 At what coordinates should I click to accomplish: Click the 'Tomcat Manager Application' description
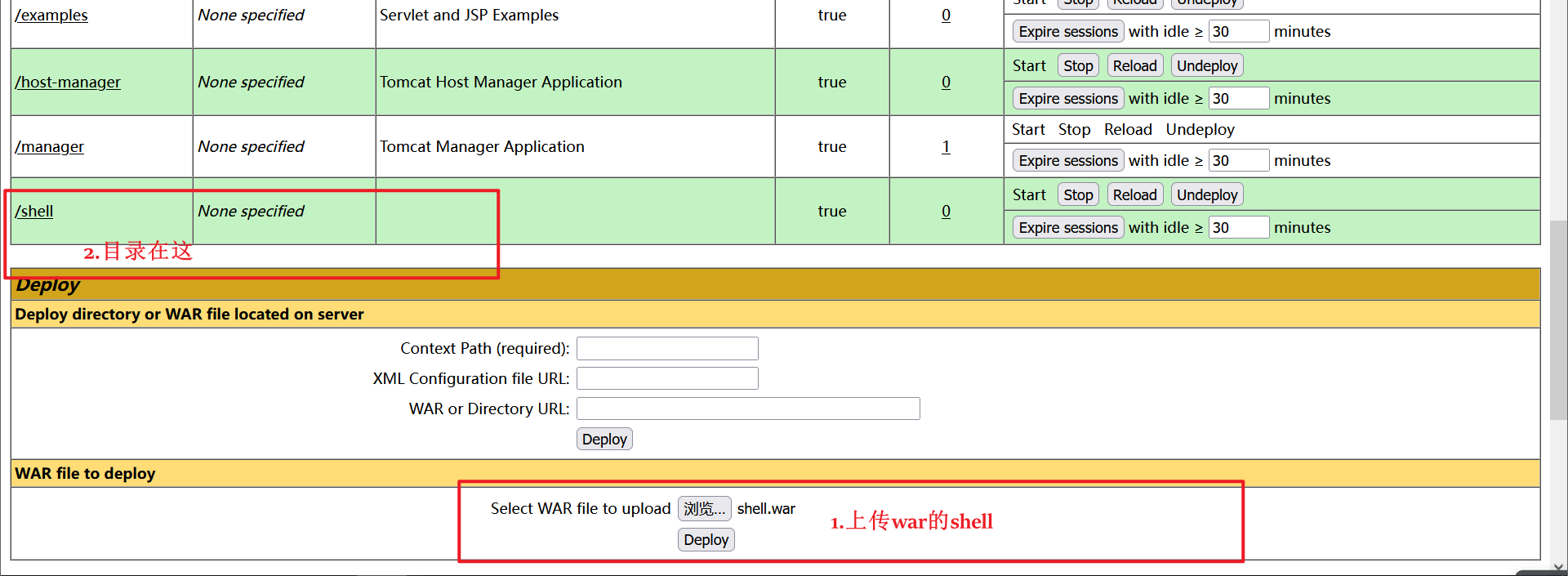(x=482, y=147)
